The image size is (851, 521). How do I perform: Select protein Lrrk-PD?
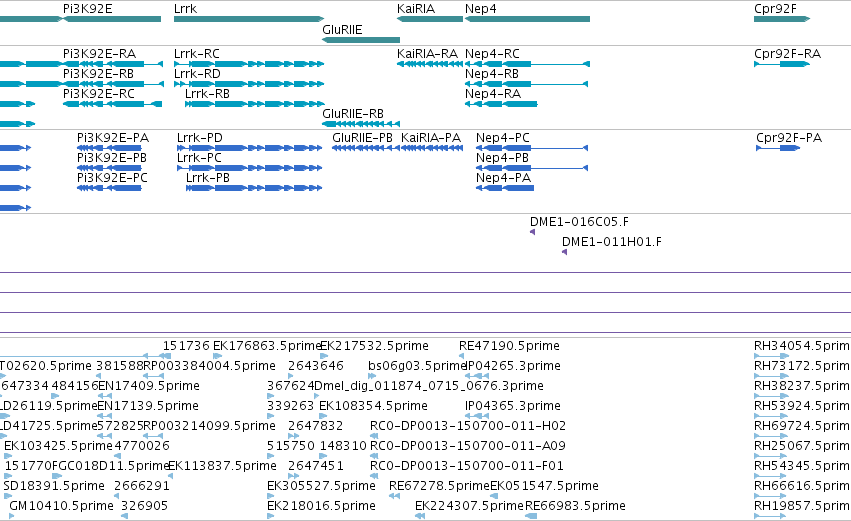click(200, 138)
